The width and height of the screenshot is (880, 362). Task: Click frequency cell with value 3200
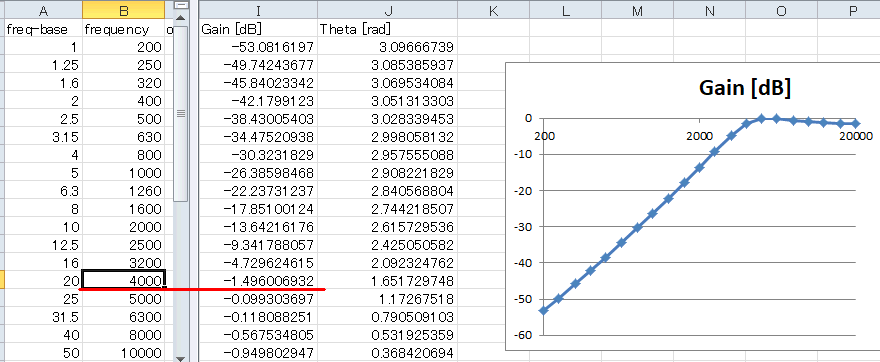click(x=123, y=263)
